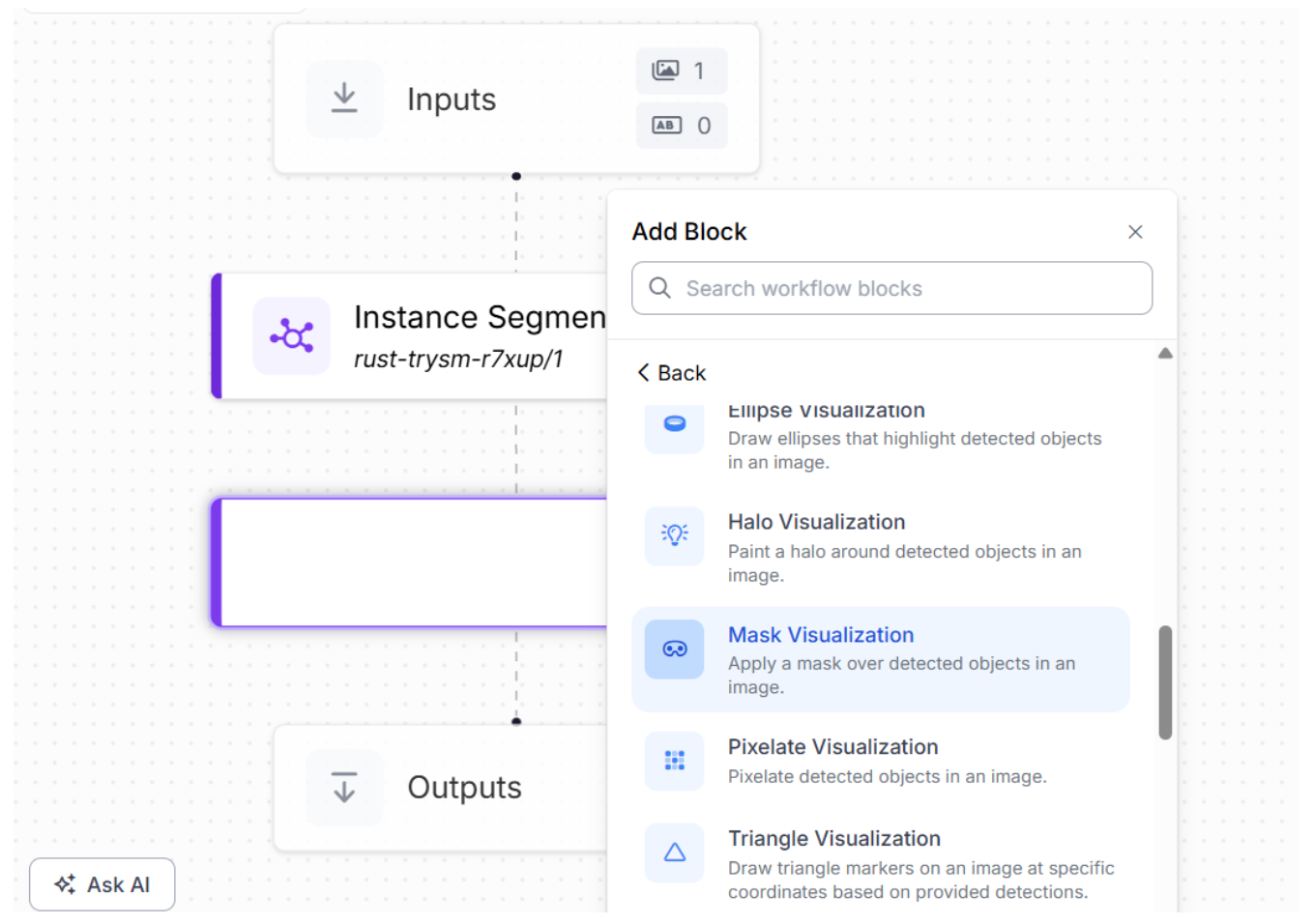This screenshot has height=924, width=1313.
Task: Select the Ellipse Visualization block icon
Action: [674, 424]
